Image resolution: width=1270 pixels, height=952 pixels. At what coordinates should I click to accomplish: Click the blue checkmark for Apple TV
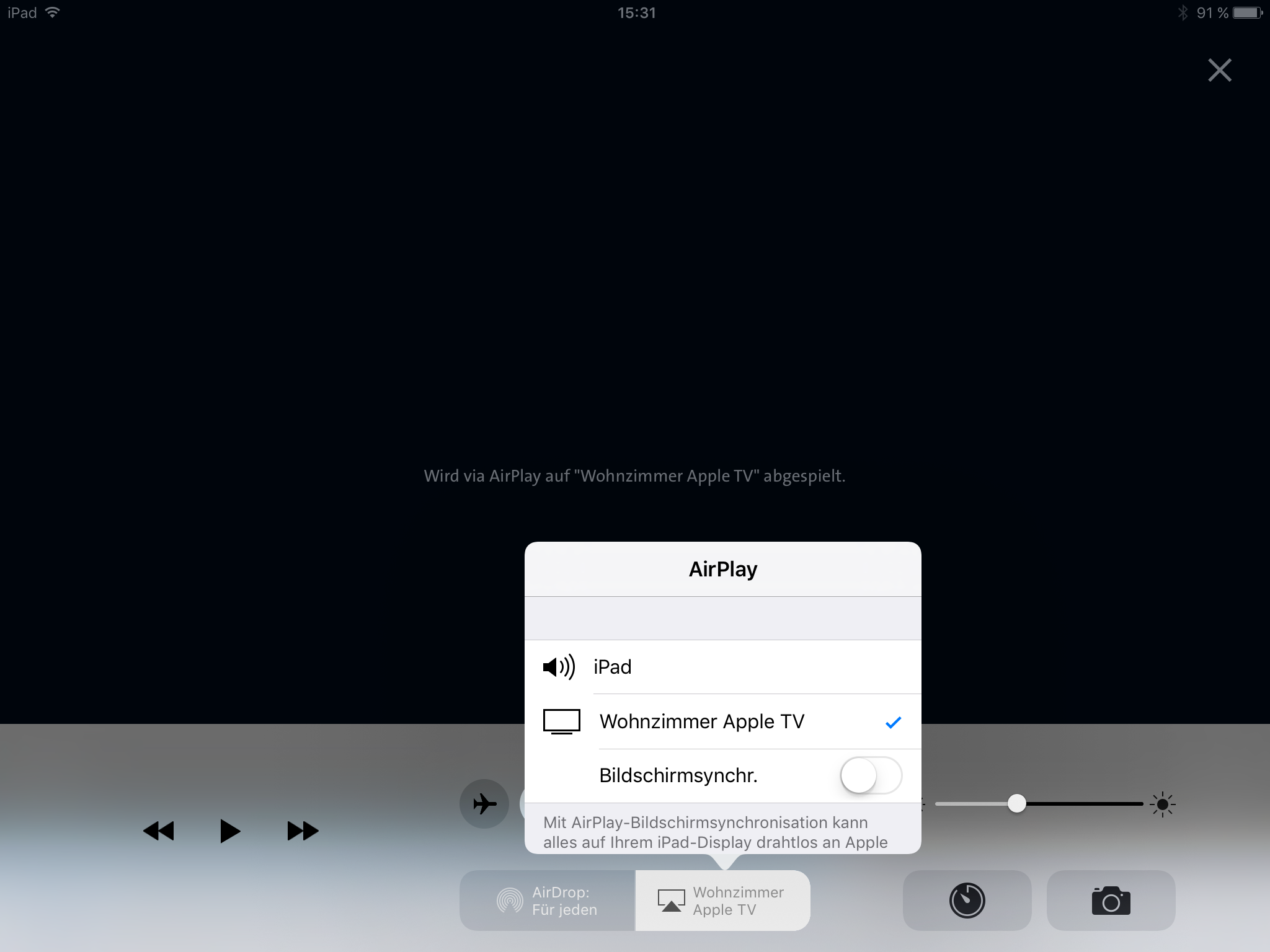tap(893, 722)
